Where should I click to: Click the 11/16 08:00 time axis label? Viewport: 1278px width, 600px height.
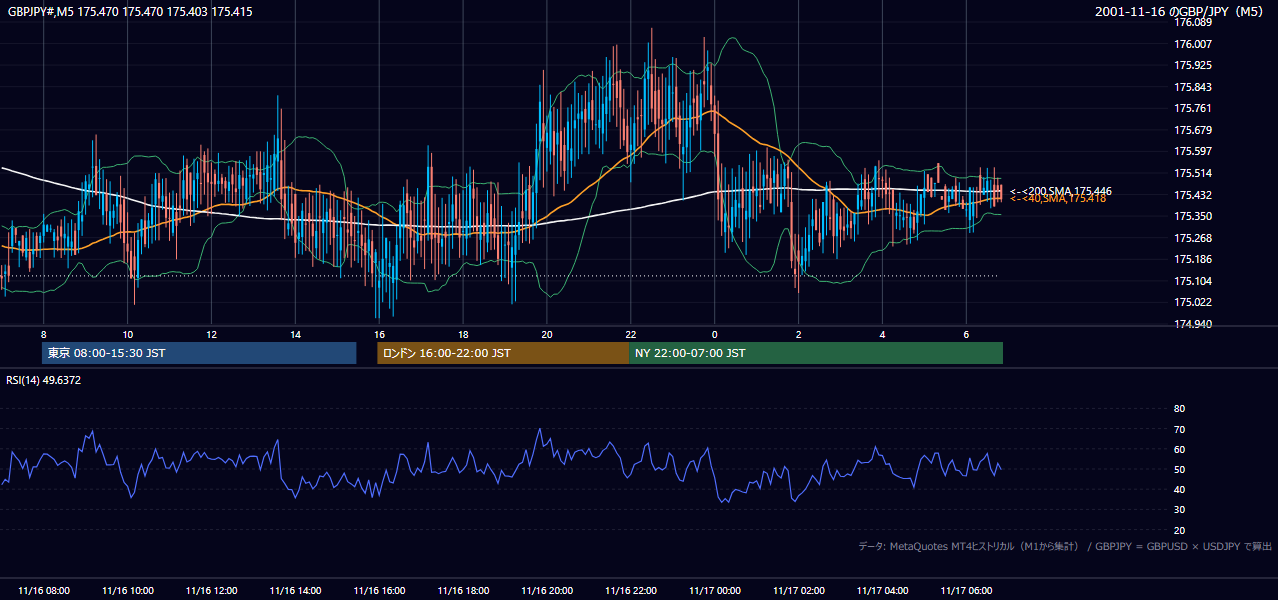44,591
